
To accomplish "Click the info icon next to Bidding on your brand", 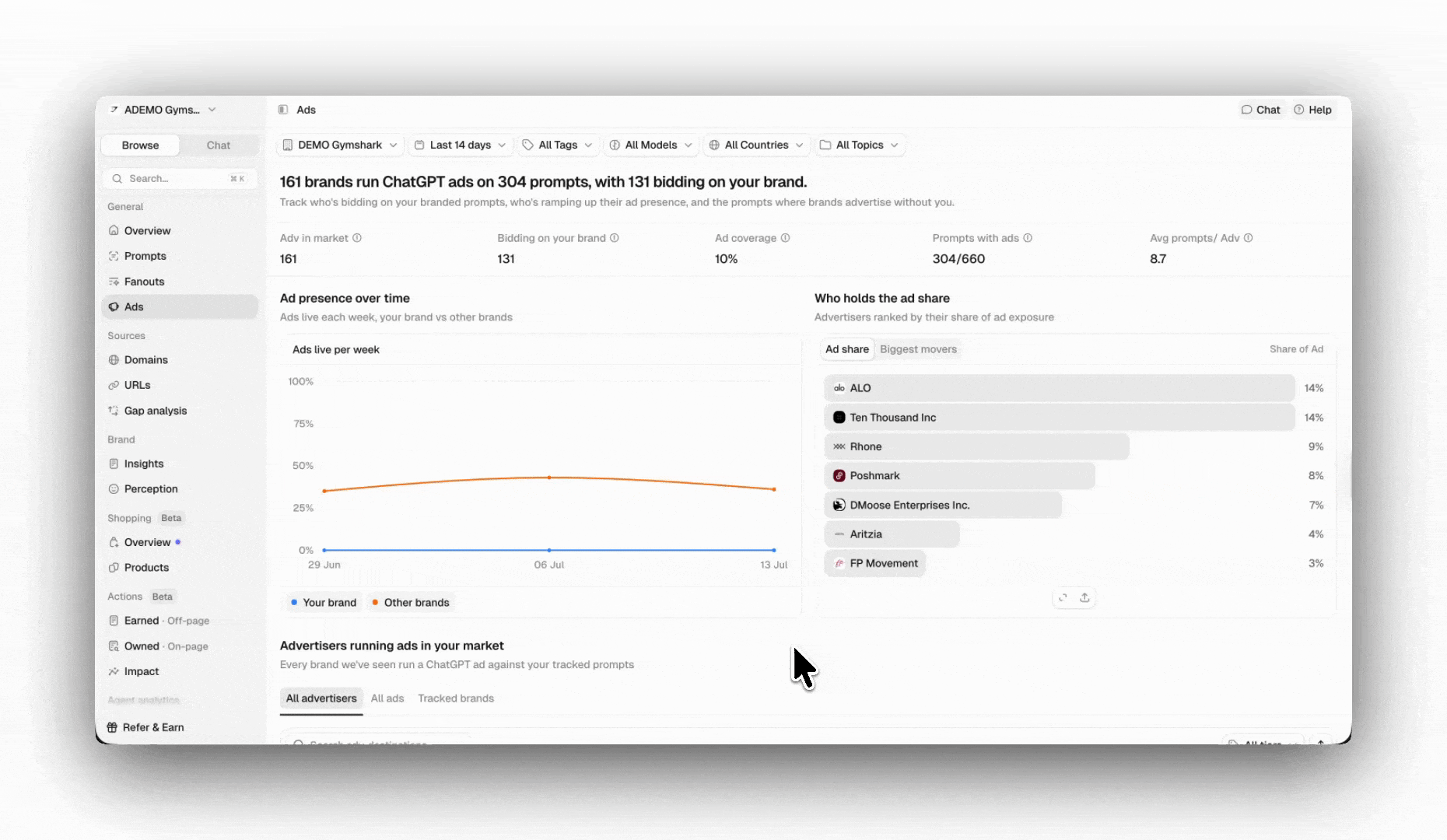I will [x=615, y=238].
